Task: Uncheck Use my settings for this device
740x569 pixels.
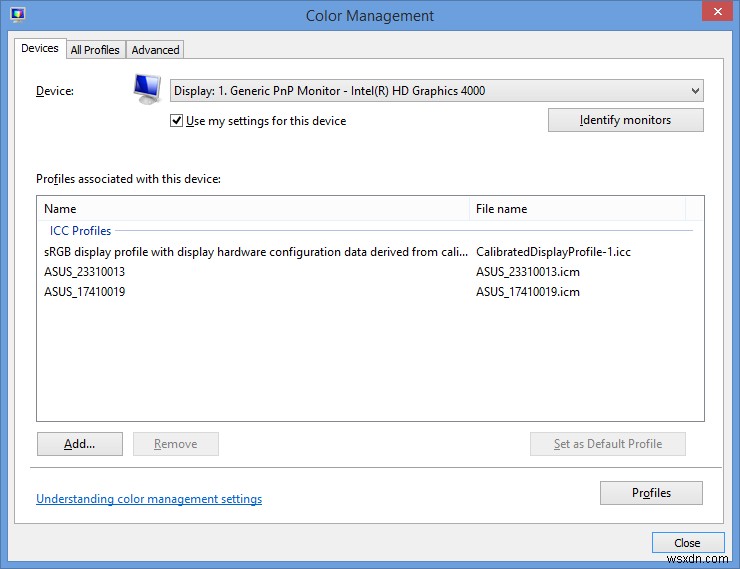Action: click(177, 121)
